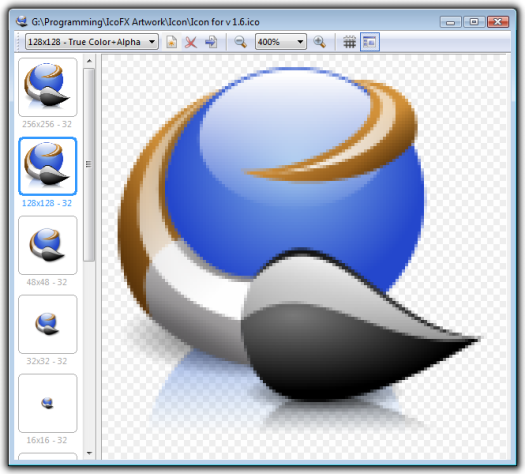Viewport: 525px width, 474px height.
Task: Minimize the icon document window
Action: 451,22
